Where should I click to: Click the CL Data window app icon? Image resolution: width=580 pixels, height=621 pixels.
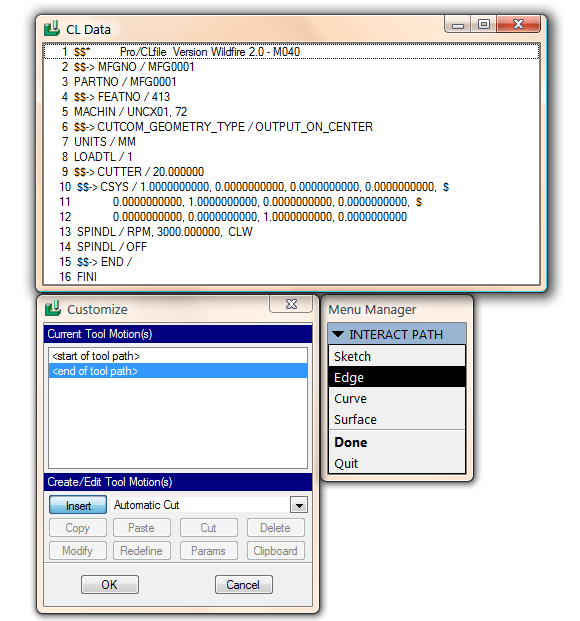[52, 29]
